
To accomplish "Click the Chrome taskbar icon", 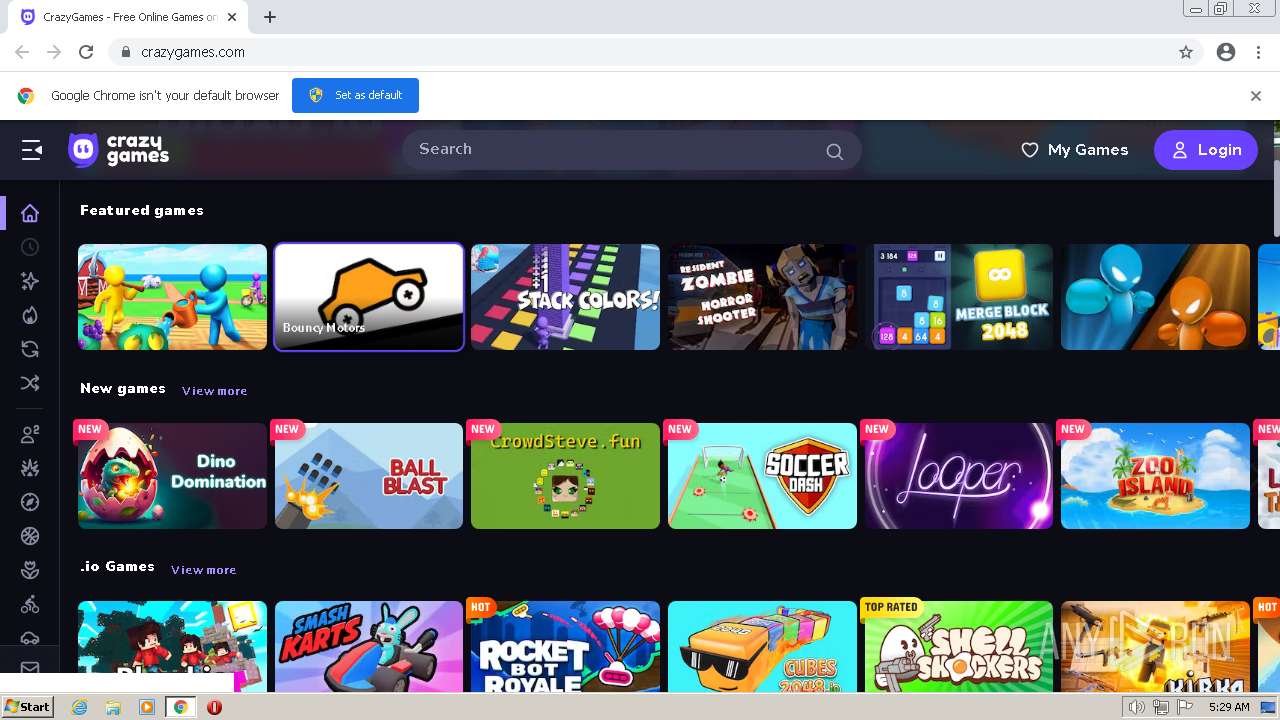I will pos(180,707).
